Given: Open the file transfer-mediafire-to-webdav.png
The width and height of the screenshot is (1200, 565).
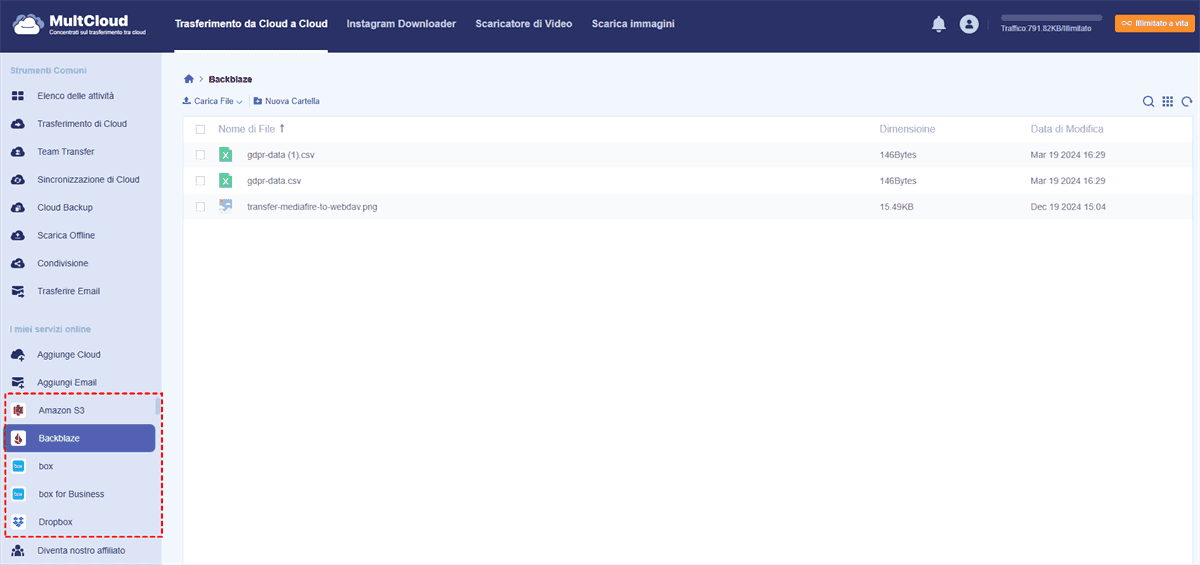Looking at the screenshot, I should 312,207.
